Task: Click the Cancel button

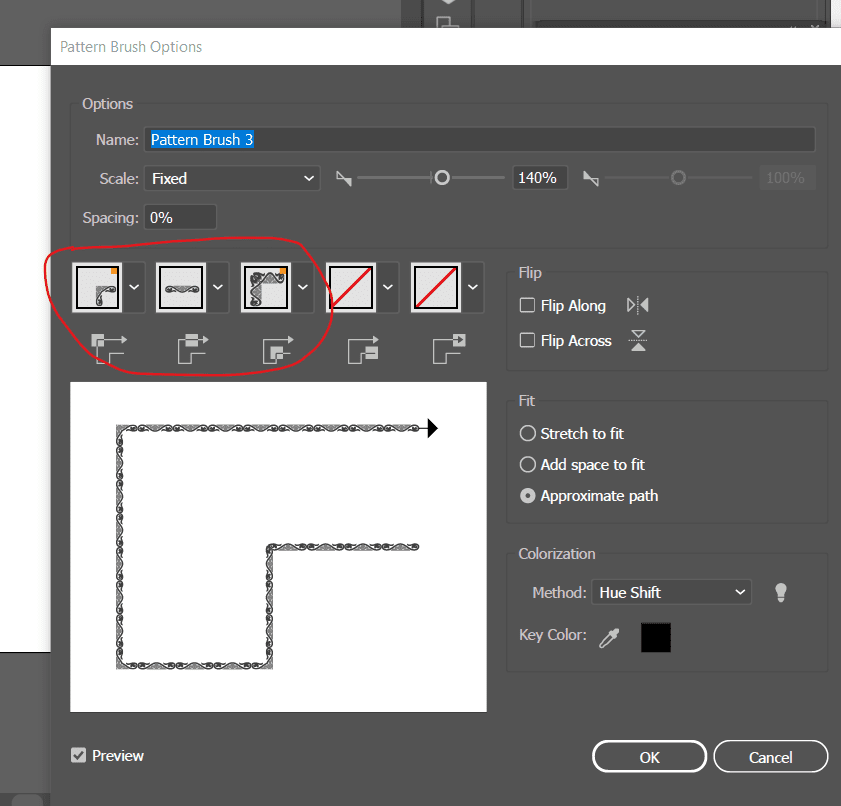Action: coord(771,757)
